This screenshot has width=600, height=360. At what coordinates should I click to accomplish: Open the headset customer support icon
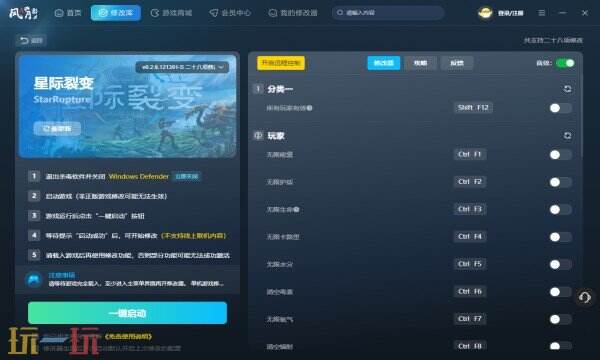(x=585, y=297)
